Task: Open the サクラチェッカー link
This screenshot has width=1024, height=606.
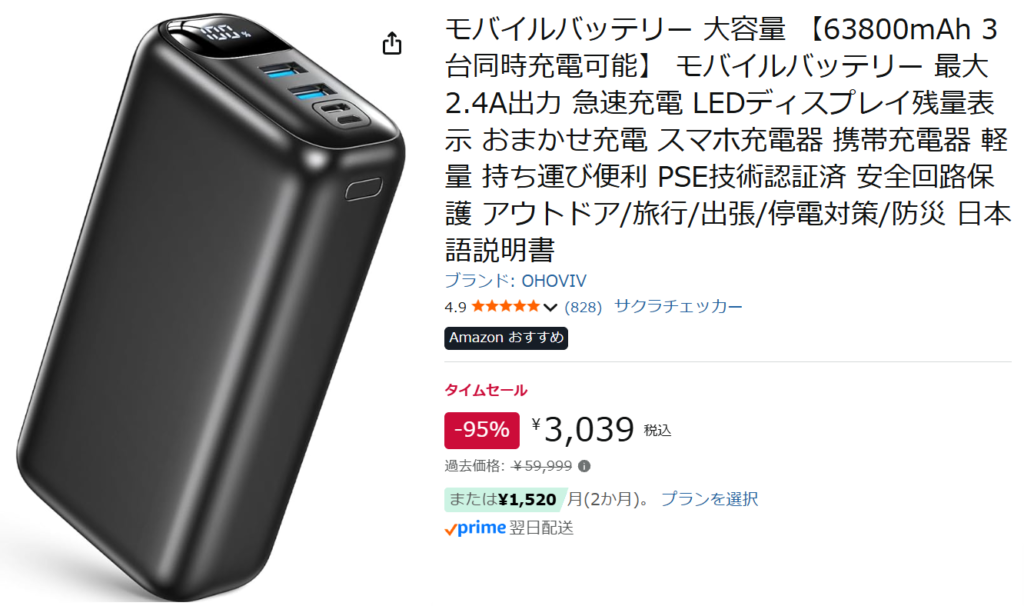Action: (678, 306)
